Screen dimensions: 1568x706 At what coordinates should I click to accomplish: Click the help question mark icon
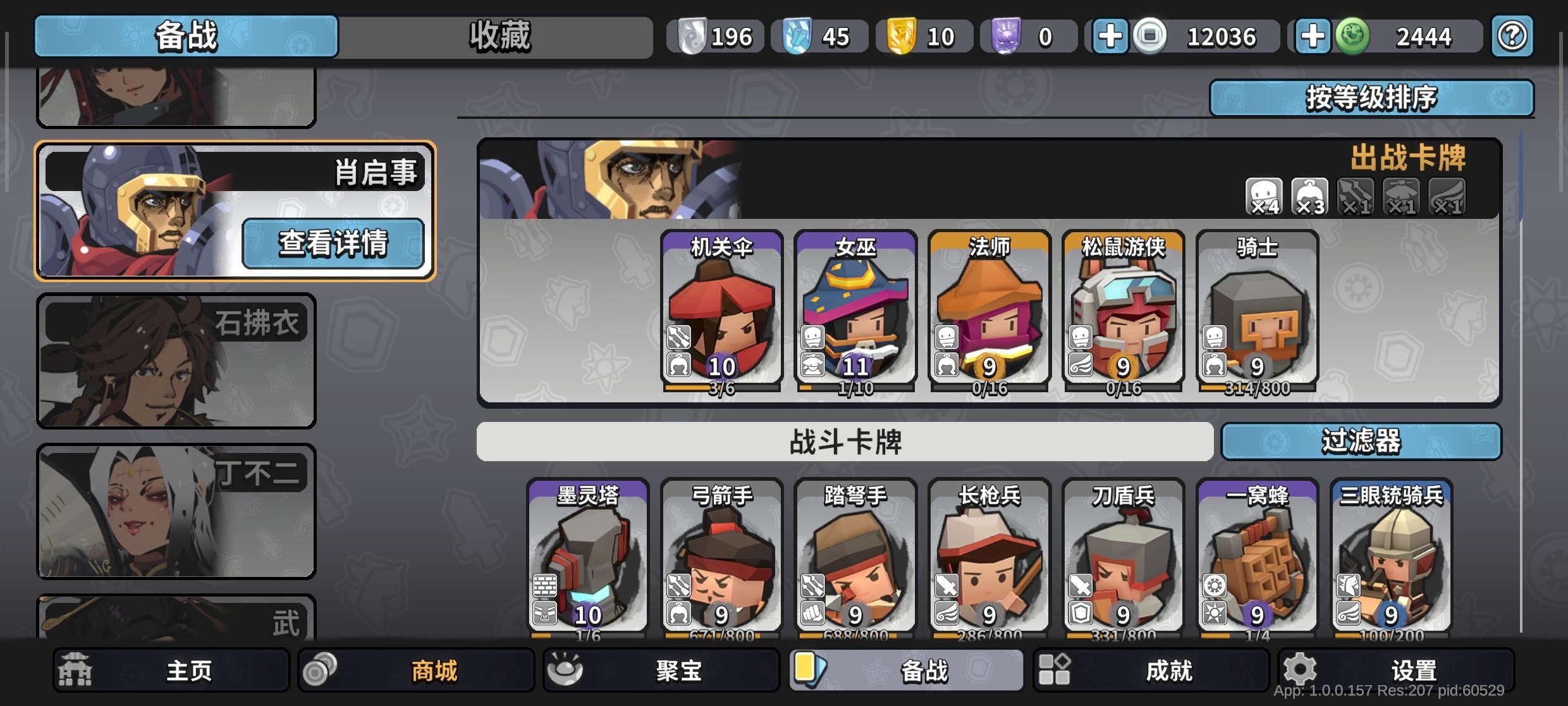click(x=1512, y=37)
